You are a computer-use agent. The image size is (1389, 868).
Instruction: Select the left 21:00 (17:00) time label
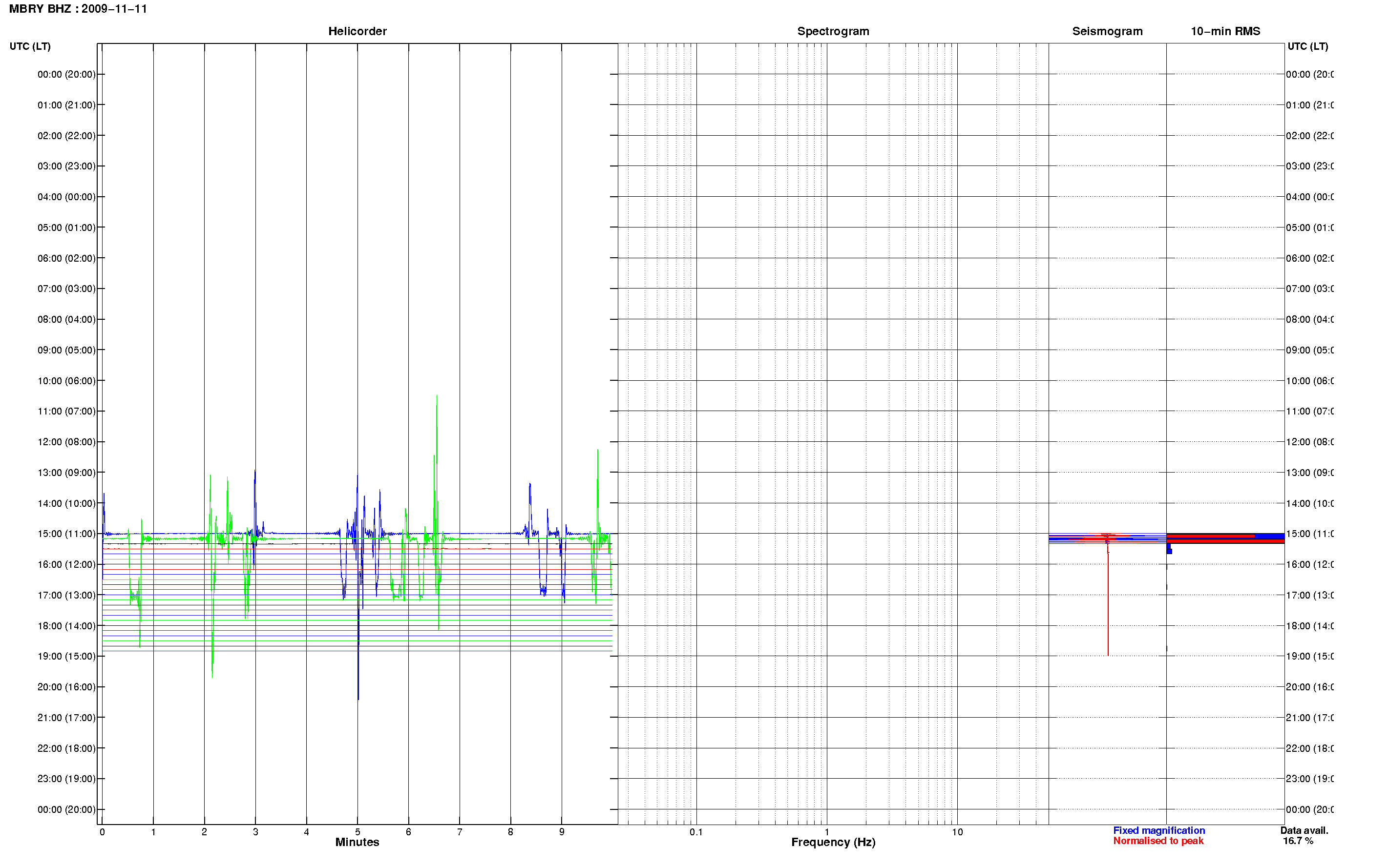(66, 718)
